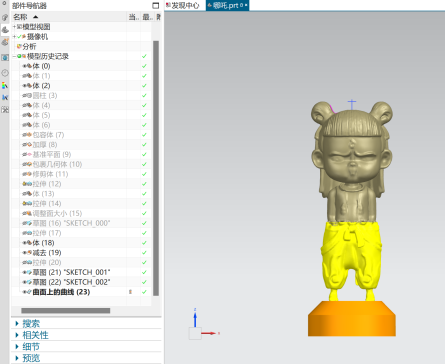Image resolution: width=445 pixels, height=364 pixels.
Task: Click the 拉伸 (12) extrude feature icon
Action: tap(29, 184)
